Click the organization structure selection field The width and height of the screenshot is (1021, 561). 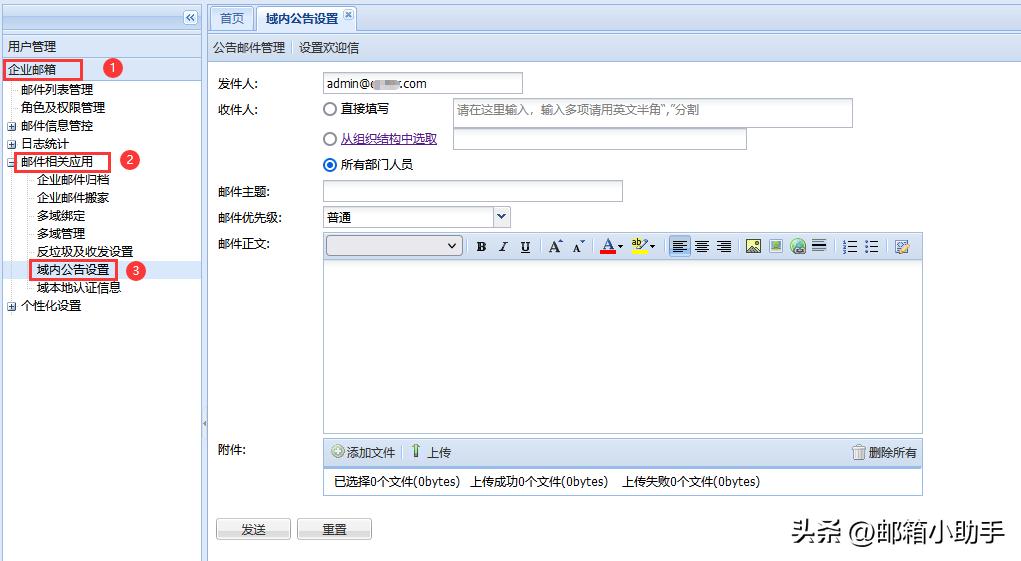tap(600, 139)
